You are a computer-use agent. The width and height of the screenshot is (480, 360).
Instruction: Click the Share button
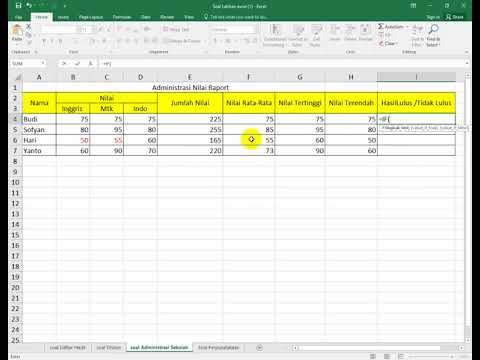(455, 17)
